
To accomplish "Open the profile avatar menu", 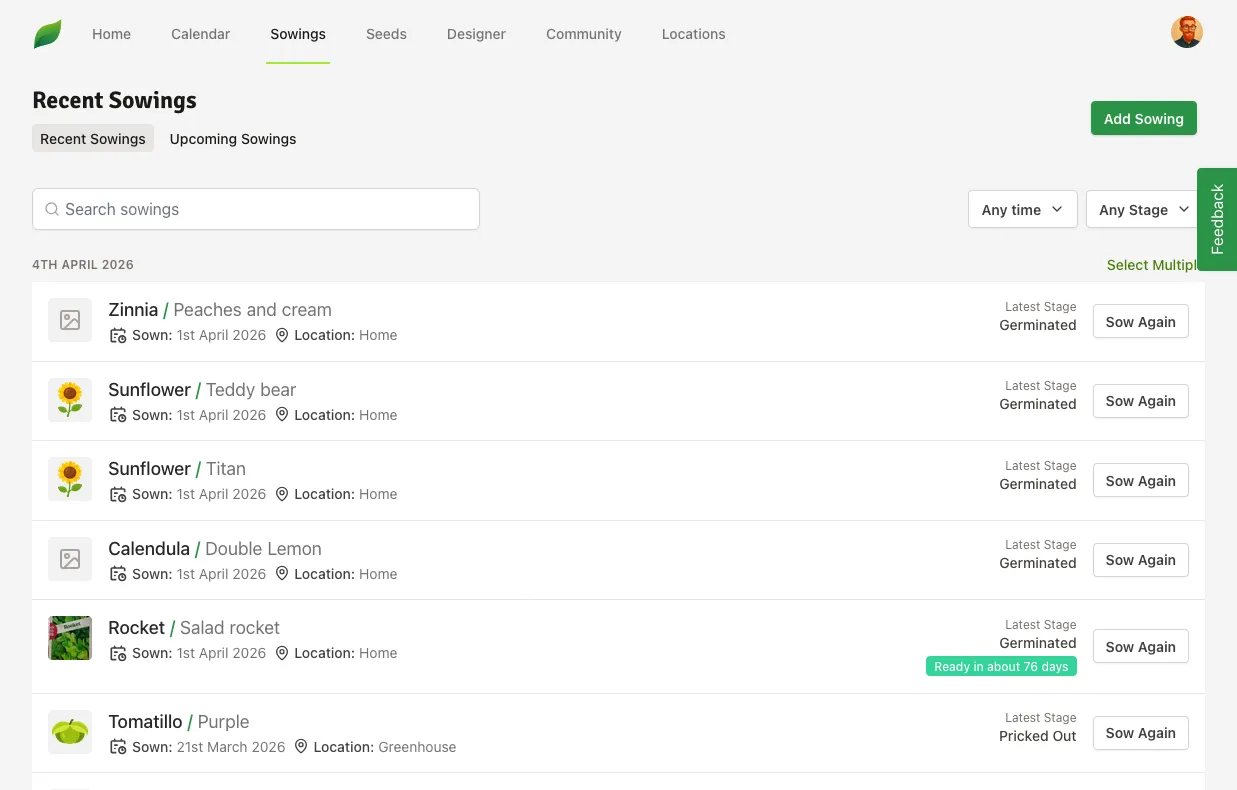I will [1186, 31].
